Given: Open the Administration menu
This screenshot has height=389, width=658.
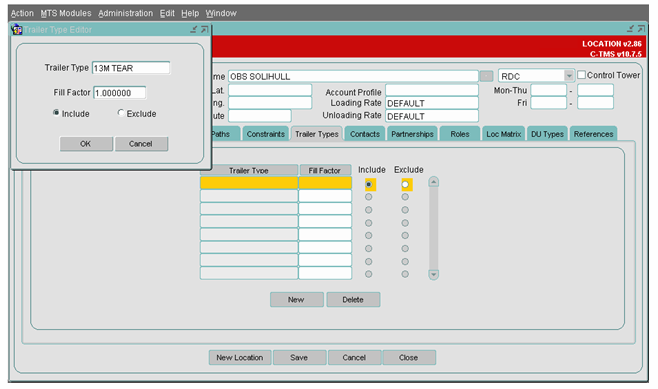Looking at the screenshot, I should 125,13.
